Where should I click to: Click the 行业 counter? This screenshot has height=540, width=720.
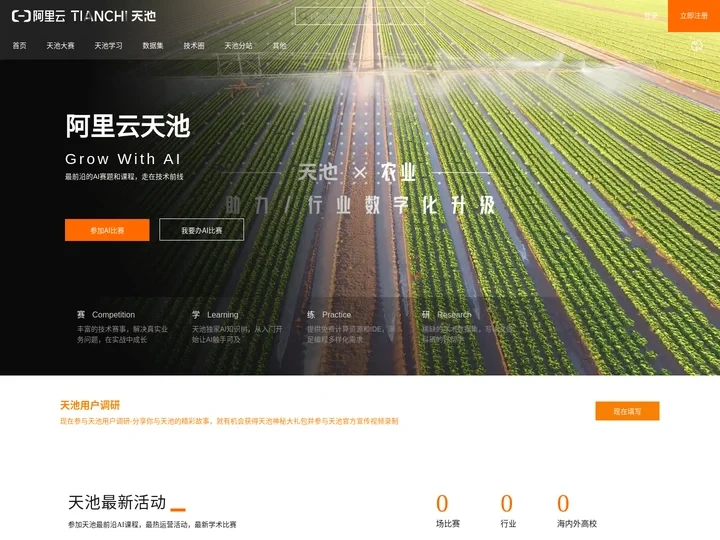point(508,511)
